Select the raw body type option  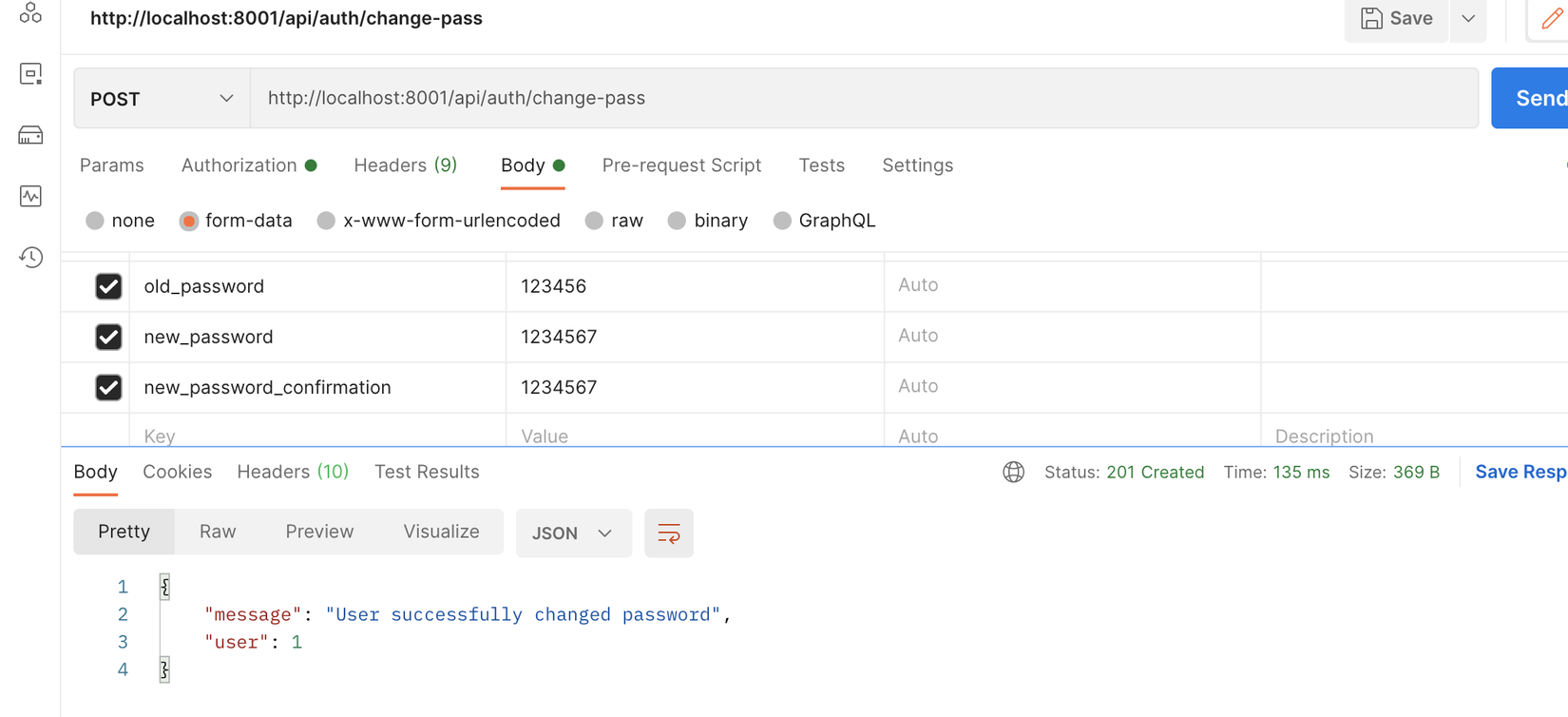tap(595, 221)
